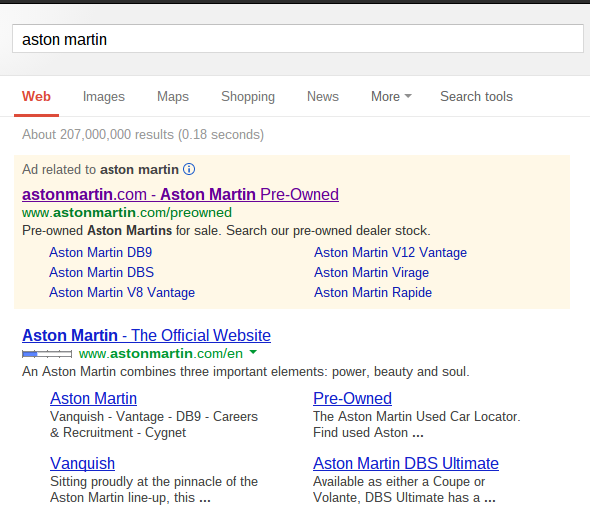Open the Vanquish sub-link
The height and width of the screenshot is (509, 590).
click(x=82, y=463)
